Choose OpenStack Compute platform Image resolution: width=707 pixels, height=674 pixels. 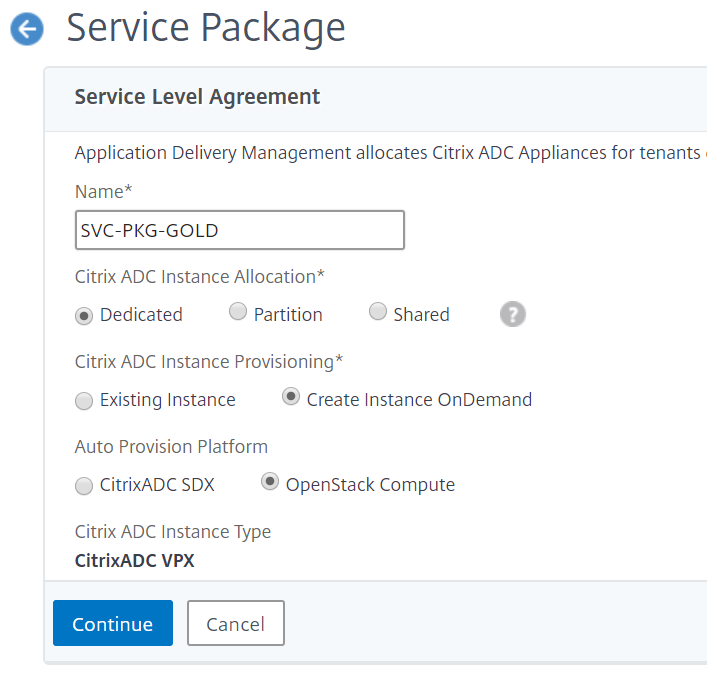(x=270, y=481)
